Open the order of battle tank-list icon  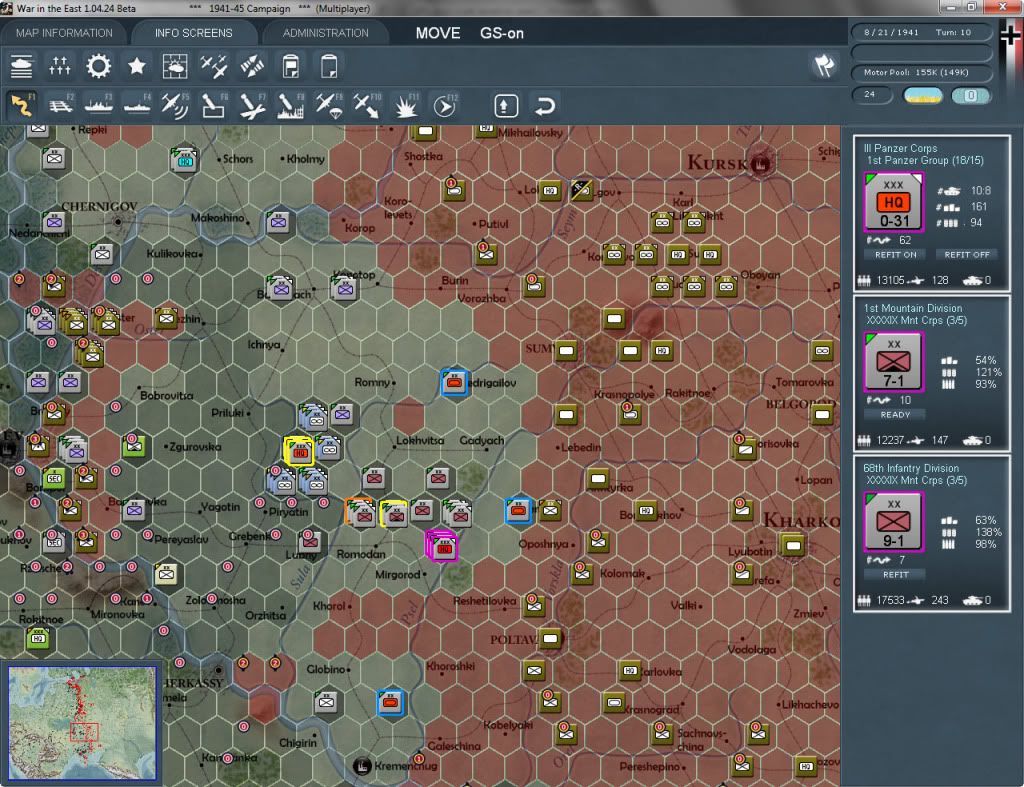click(22, 66)
